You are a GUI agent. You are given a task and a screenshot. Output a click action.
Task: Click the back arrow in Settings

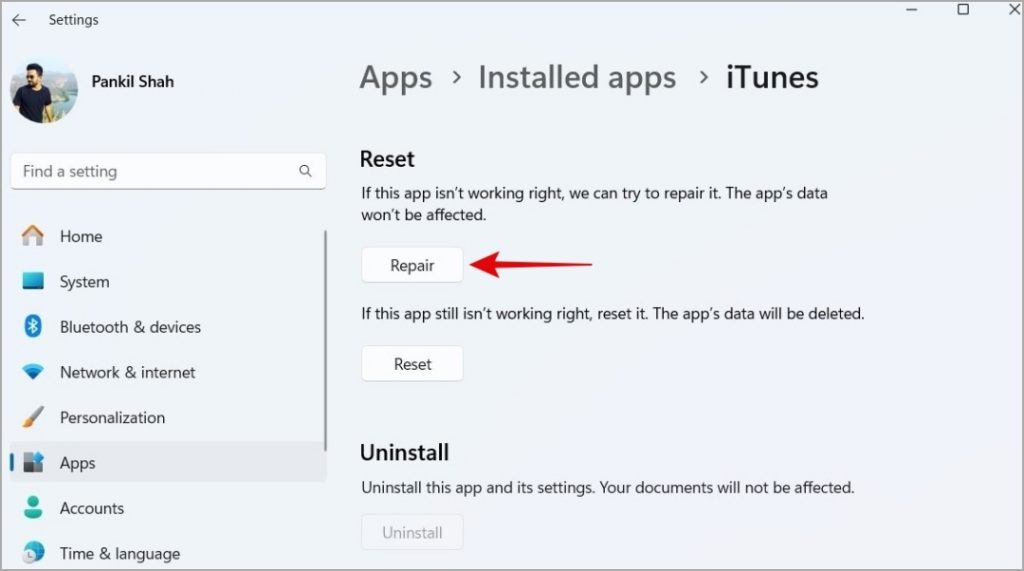(19, 20)
